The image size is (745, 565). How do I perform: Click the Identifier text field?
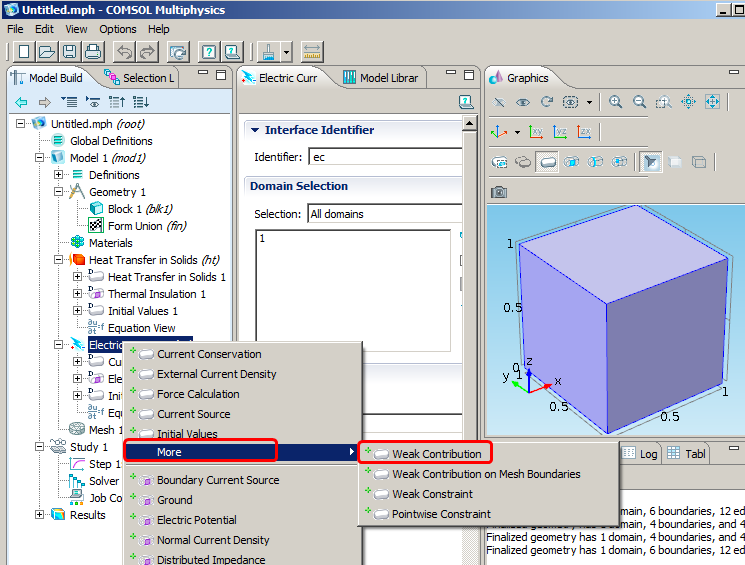[x=385, y=157]
